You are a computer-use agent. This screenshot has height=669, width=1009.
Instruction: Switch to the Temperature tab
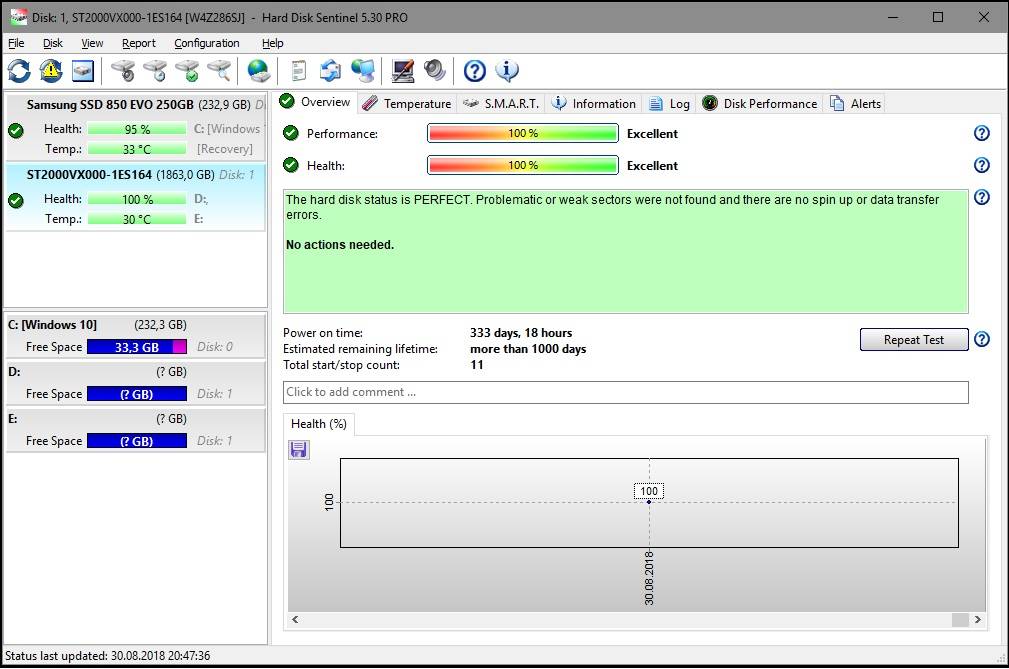coord(407,104)
